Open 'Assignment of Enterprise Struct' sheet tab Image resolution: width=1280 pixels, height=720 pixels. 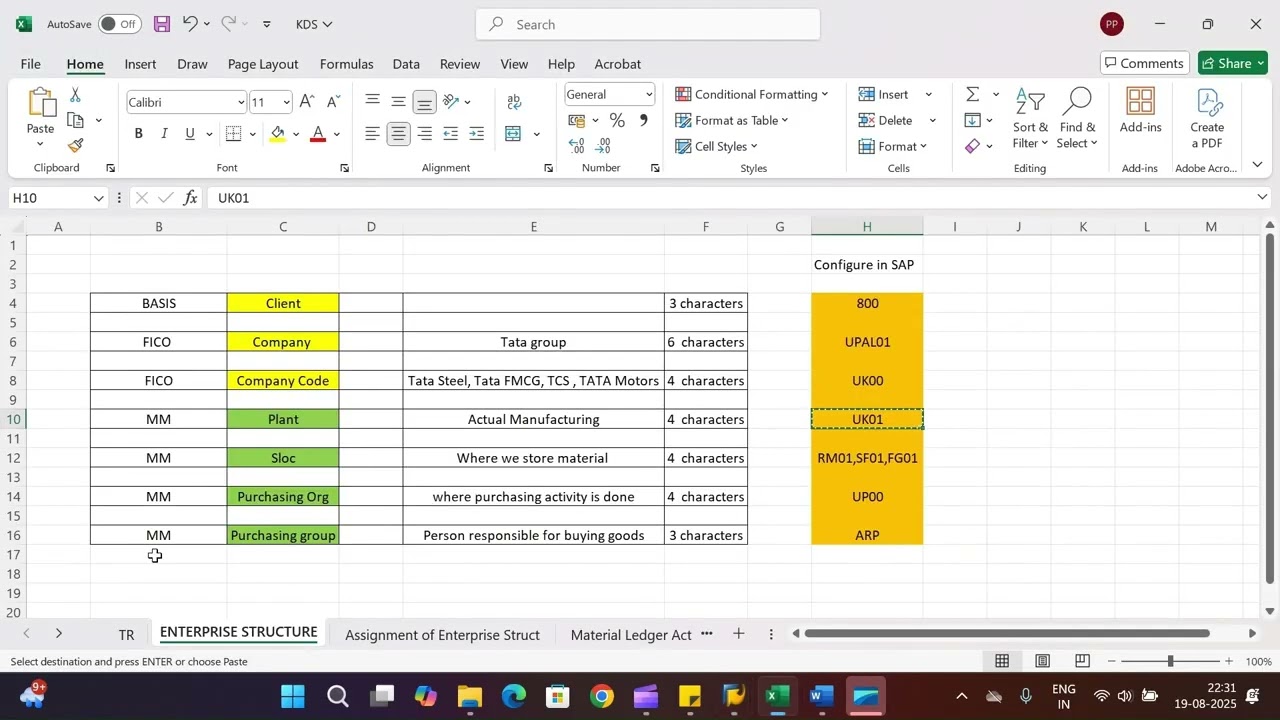(442, 635)
